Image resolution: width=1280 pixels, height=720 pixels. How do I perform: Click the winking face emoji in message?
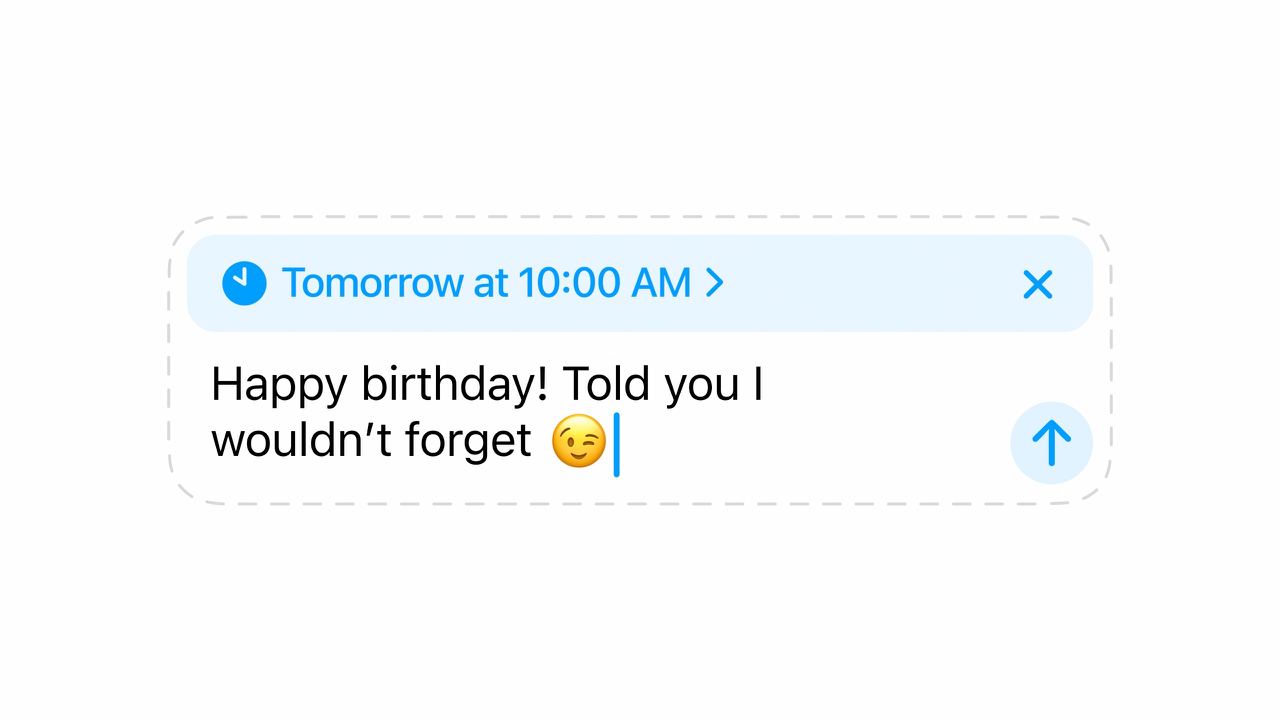(579, 441)
